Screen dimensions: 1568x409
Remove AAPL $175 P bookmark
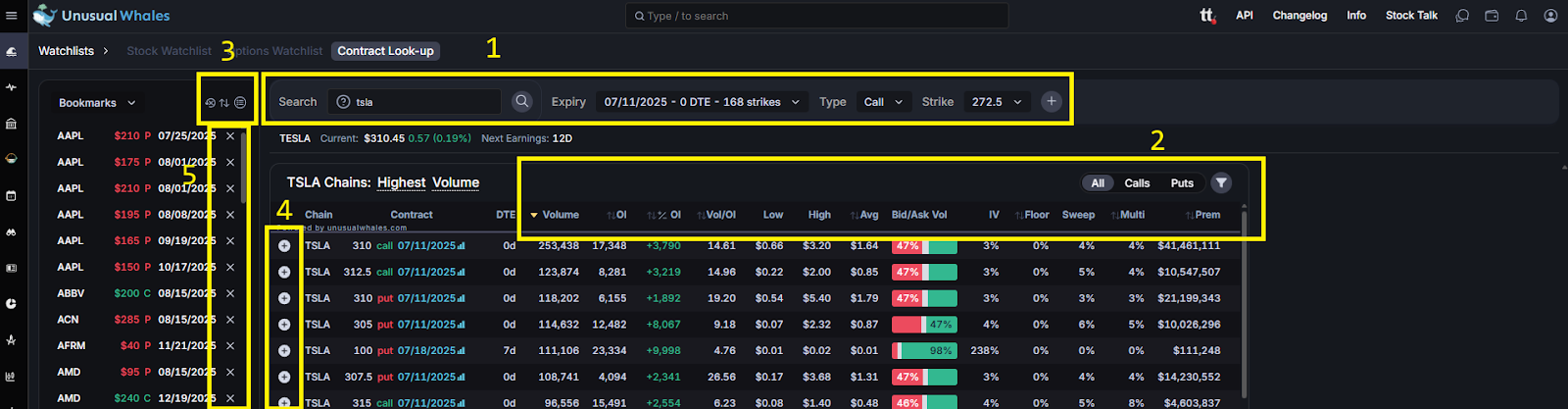pyautogui.click(x=230, y=162)
